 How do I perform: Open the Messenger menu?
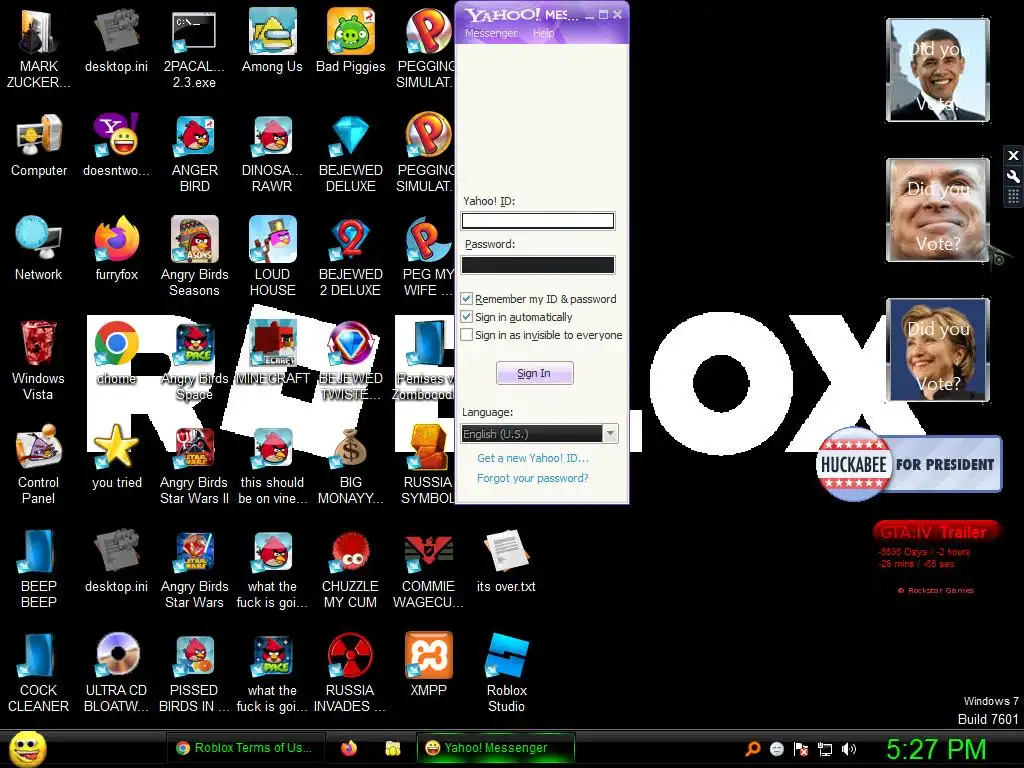[490, 33]
